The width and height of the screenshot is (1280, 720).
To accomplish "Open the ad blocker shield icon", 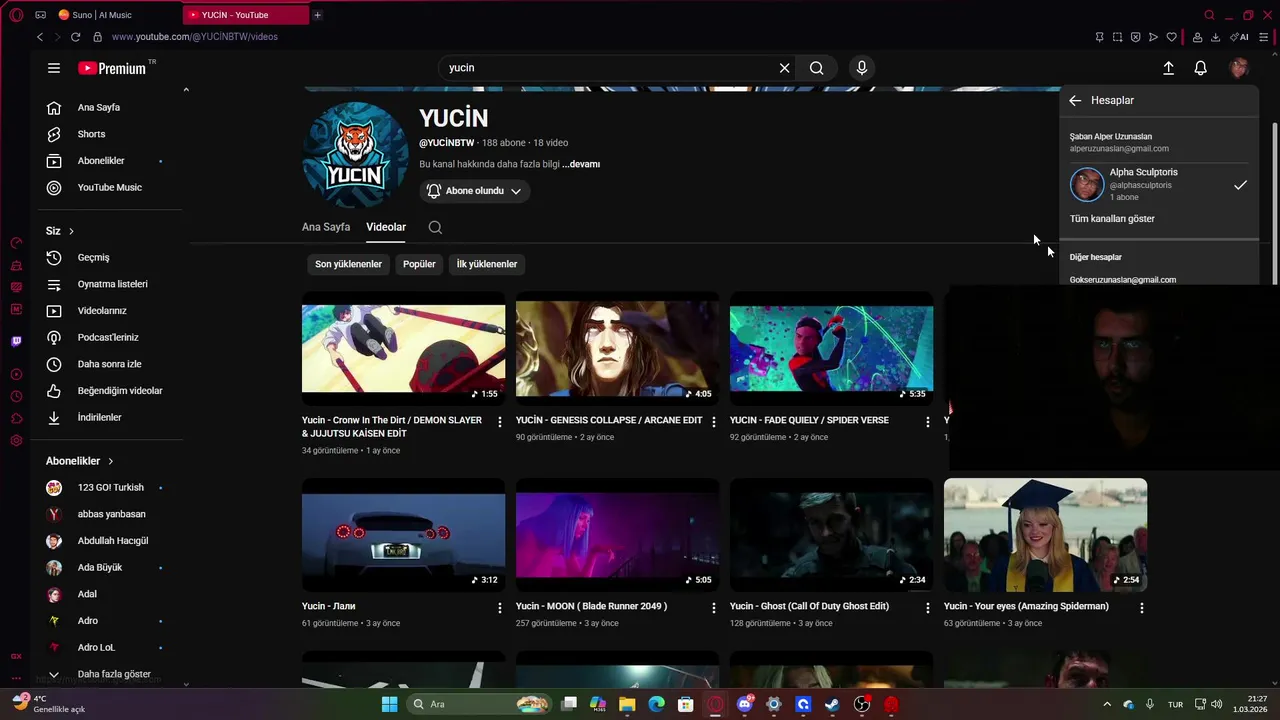I will click(1135, 37).
